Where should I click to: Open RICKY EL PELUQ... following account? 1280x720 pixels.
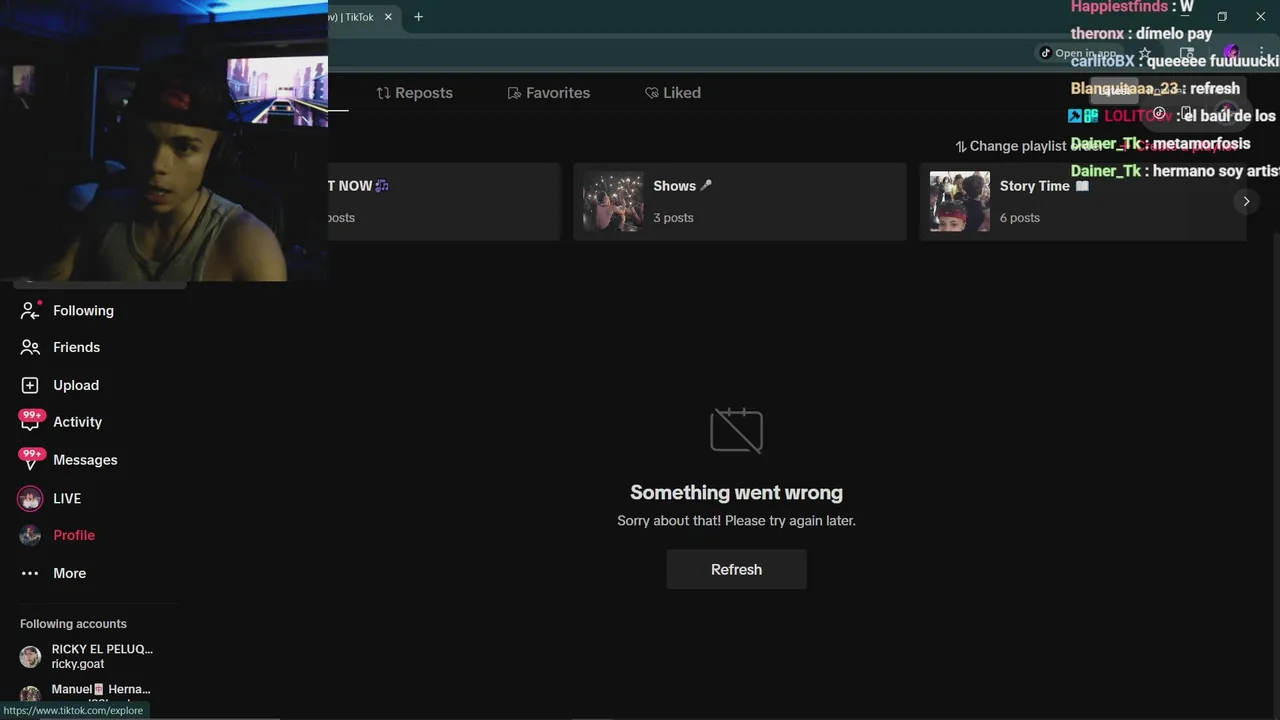point(87,656)
